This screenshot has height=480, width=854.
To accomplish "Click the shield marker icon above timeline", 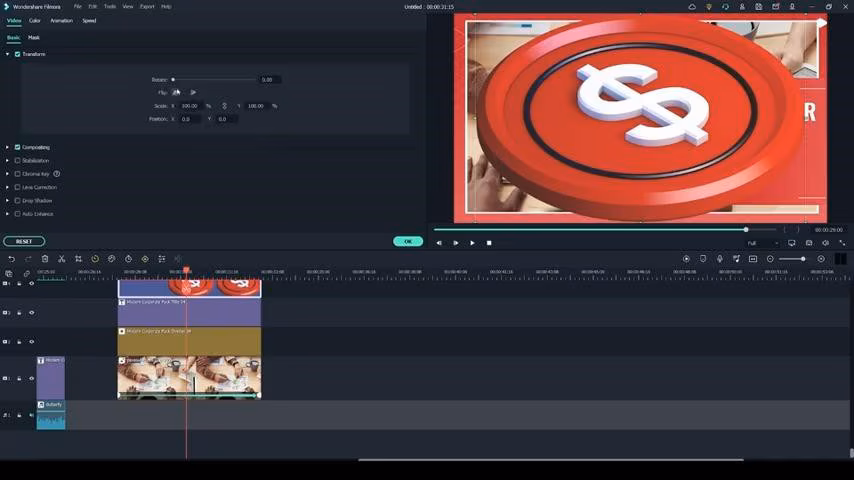I will [703, 259].
